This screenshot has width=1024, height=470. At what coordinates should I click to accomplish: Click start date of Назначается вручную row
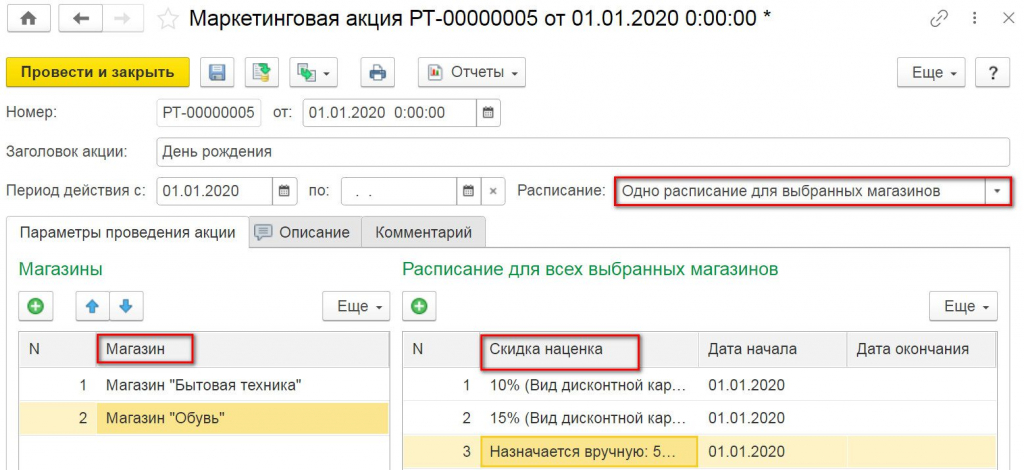[773, 452]
